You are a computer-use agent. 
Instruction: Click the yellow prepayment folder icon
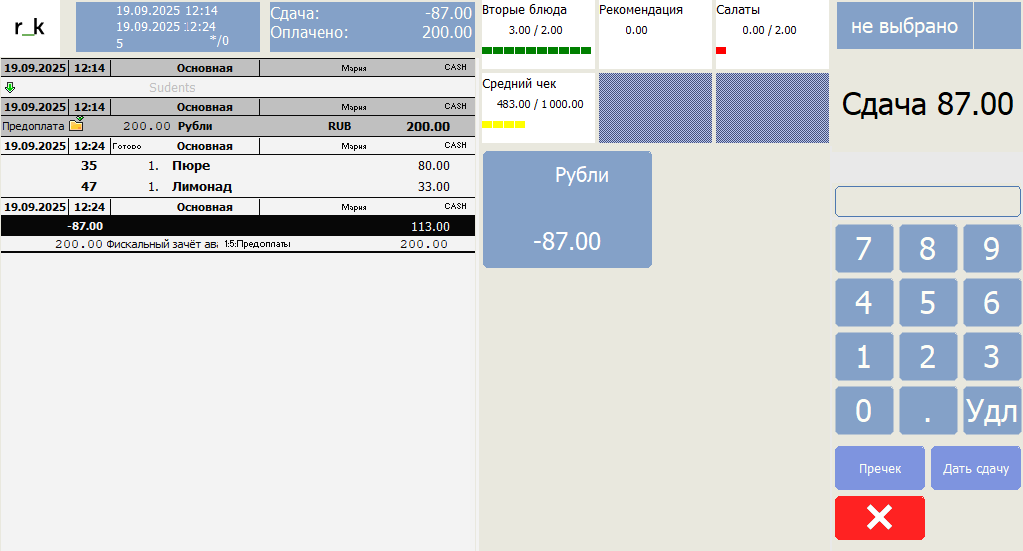[x=76, y=126]
